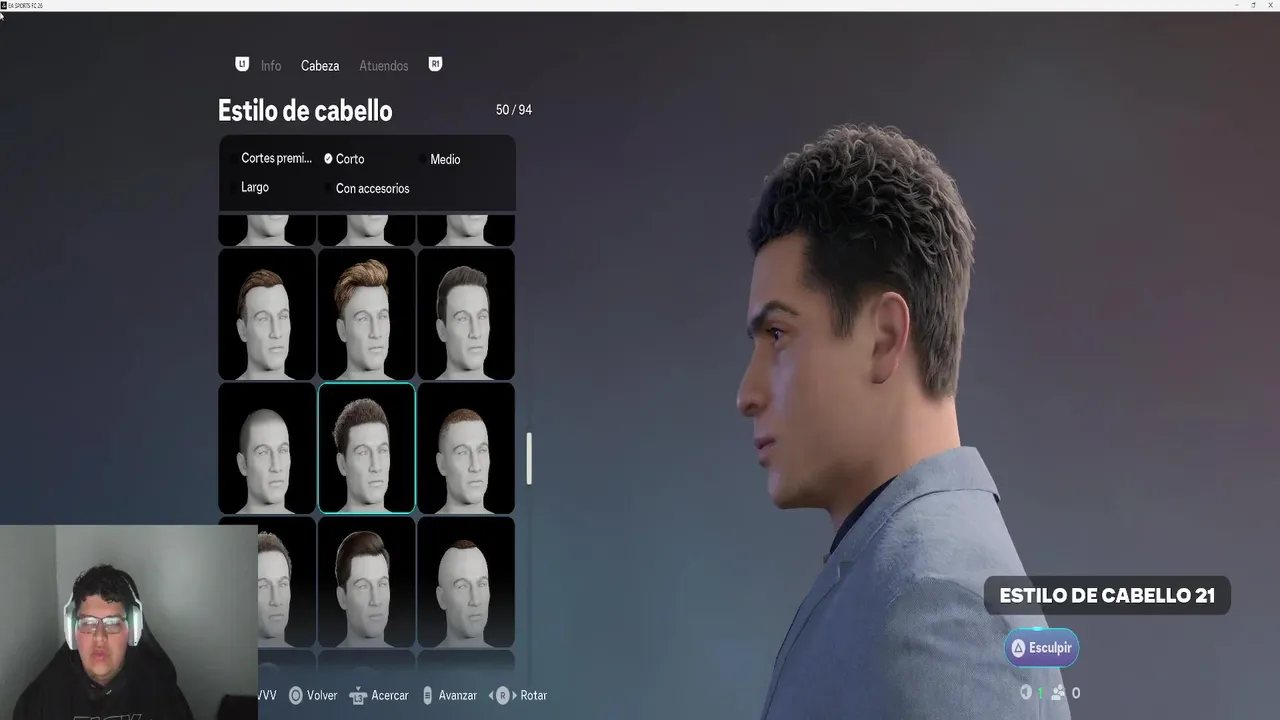Click the EA SPORTS FC window title icon
Image resolution: width=1280 pixels, height=720 pixels.
pyautogui.click(x=4, y=5)
